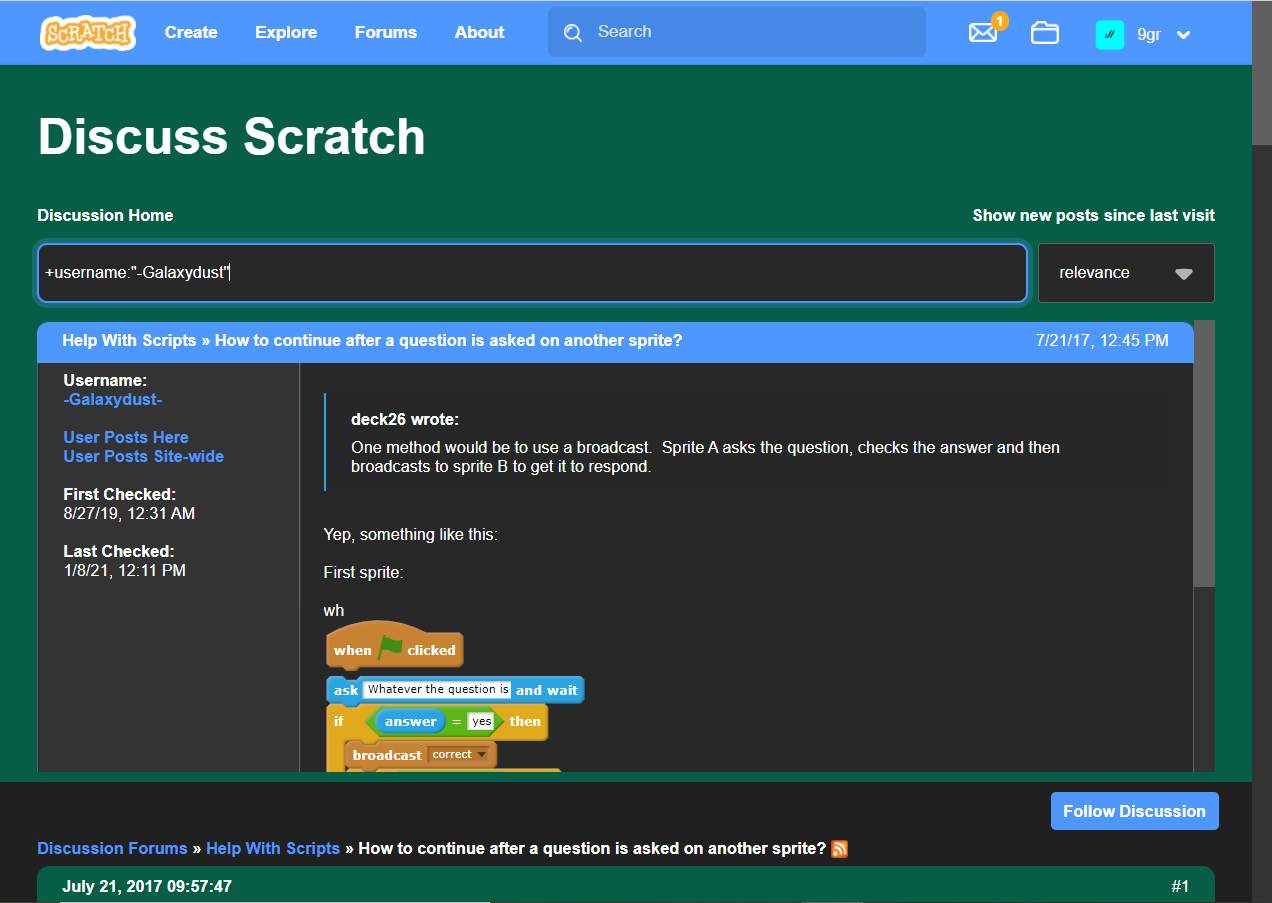Click the orange notification badge on the envelope

tap(998, 19)
